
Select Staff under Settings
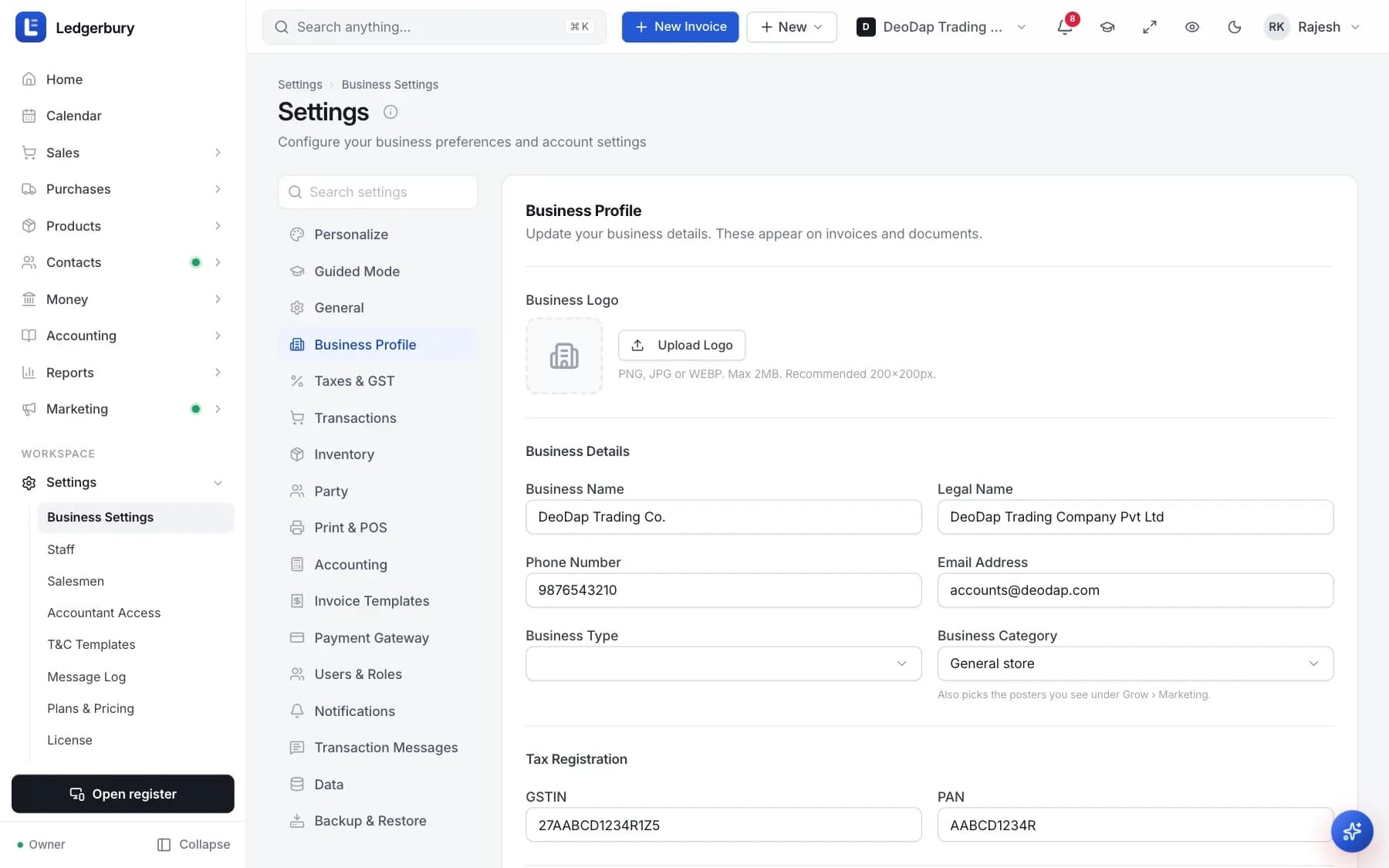136,549
